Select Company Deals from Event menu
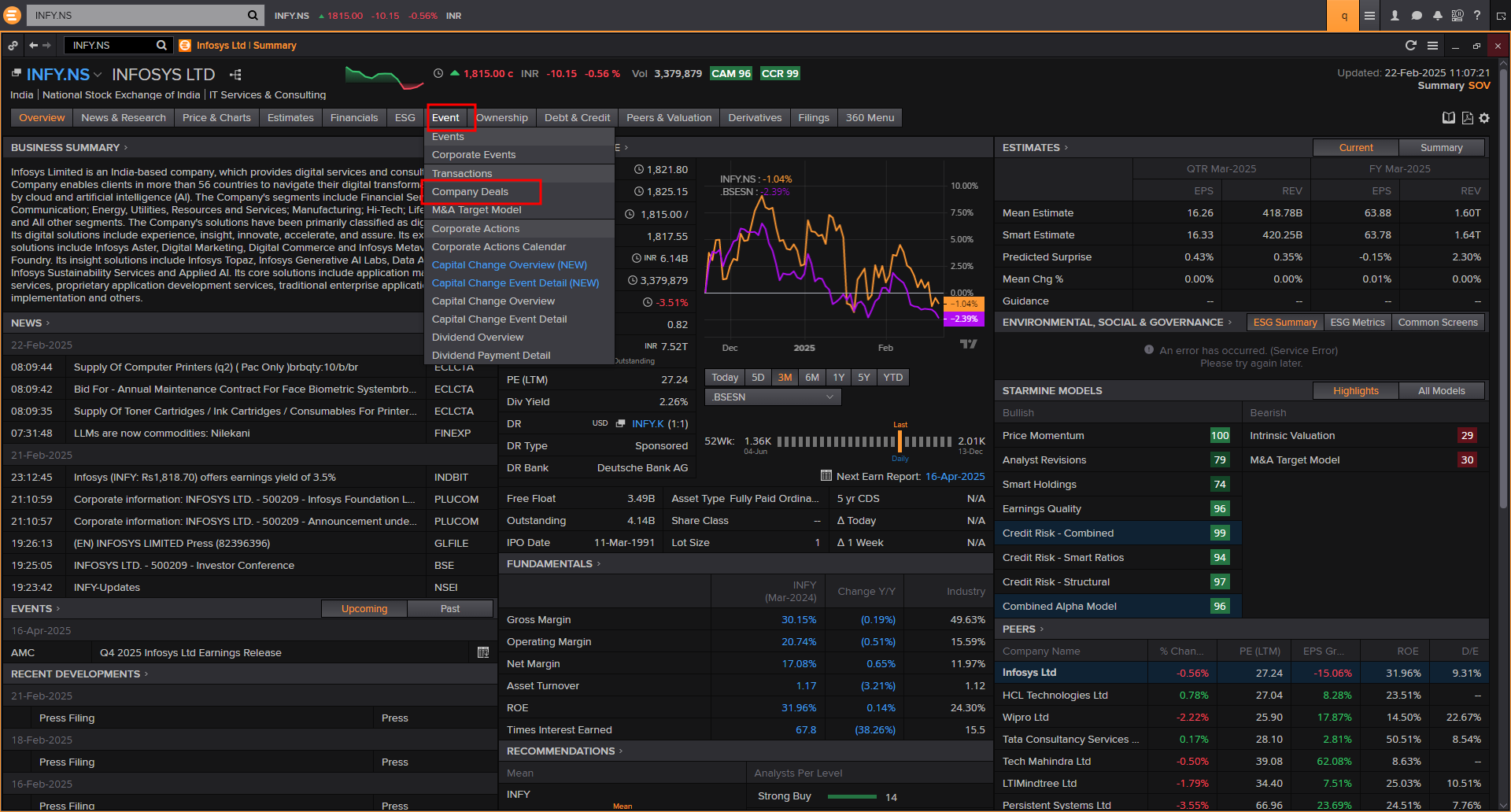 point(471,192)
